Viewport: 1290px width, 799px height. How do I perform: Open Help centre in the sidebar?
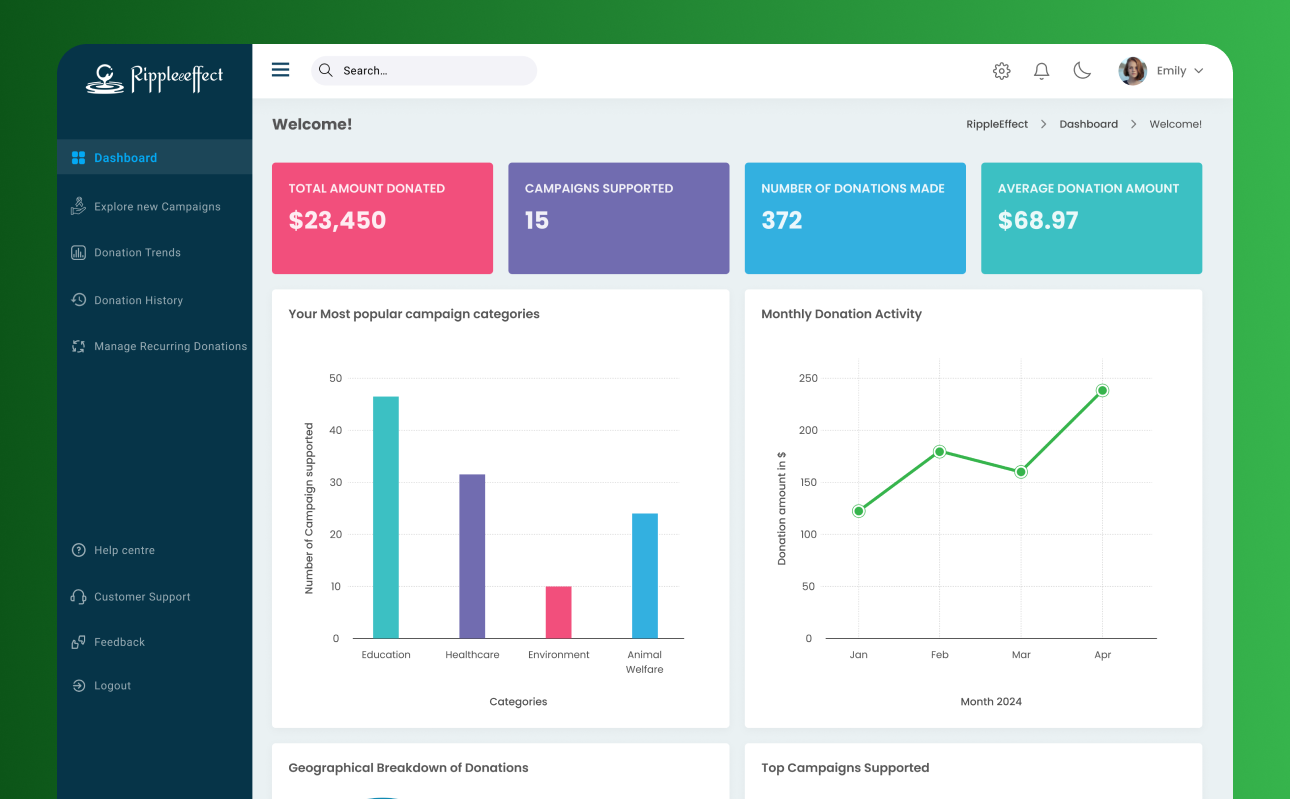[x=124, y=550]
